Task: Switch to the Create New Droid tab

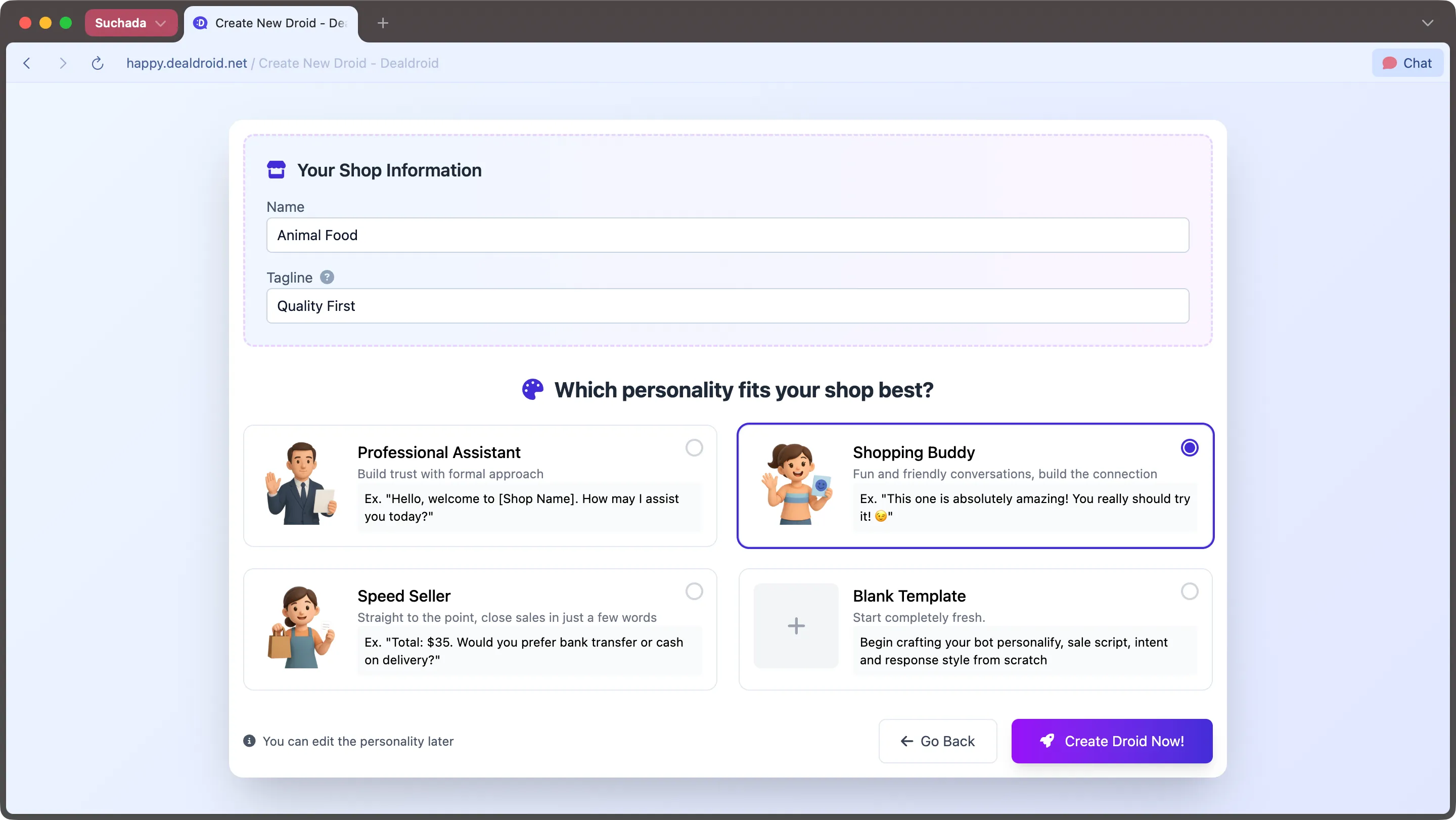Action: click(x=271, y=23)
